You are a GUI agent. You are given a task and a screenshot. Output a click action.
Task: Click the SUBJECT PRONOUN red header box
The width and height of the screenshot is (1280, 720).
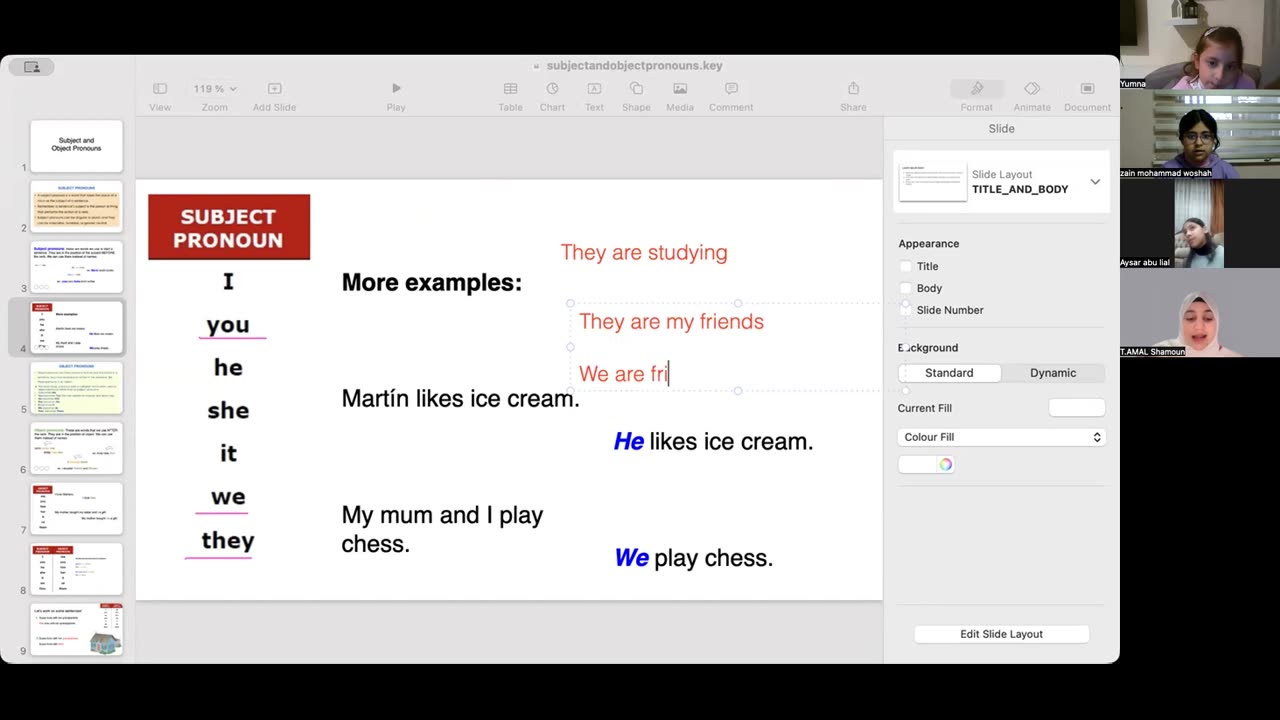[x=229, y=227]
